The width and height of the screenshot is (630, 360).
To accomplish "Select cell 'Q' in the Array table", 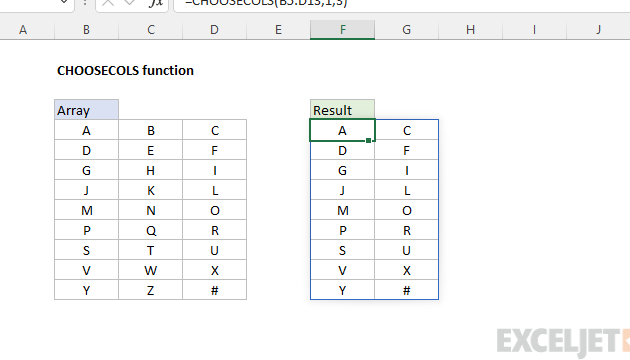I will tap(151, 230).
